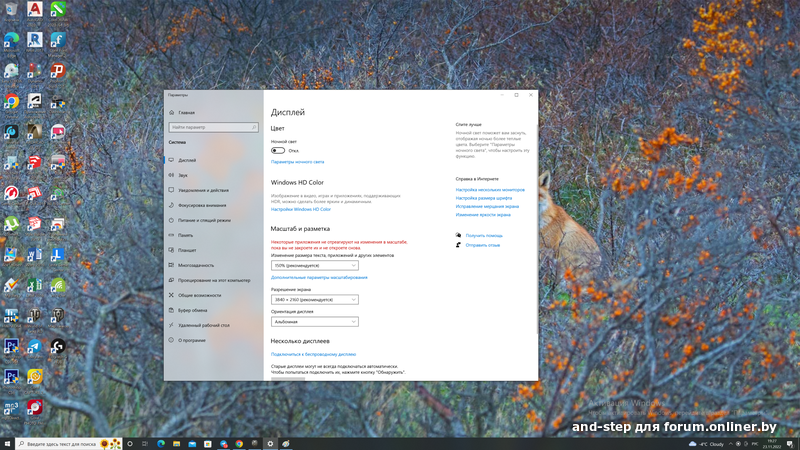Open Task View from the taskbar
This screenshot has width=800, height=450.
(x=145, y=444)
